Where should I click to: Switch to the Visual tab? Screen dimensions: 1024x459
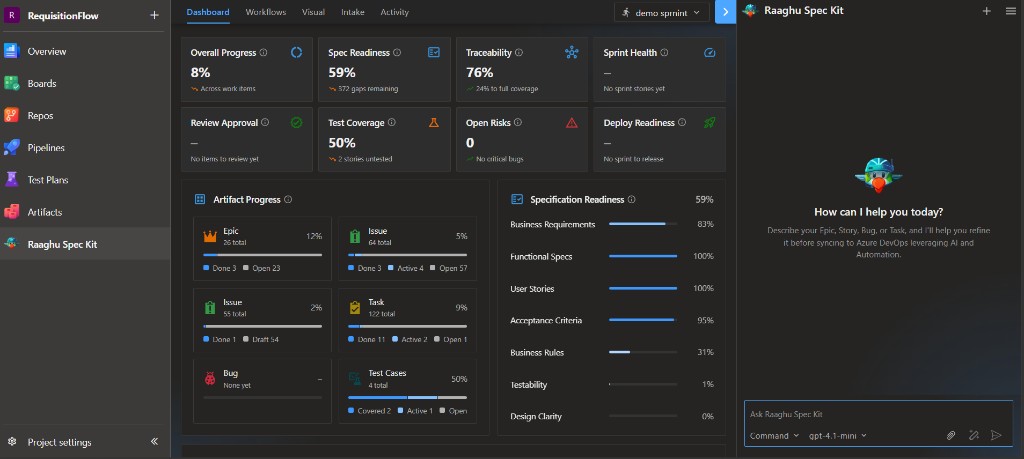pos(313,12)
